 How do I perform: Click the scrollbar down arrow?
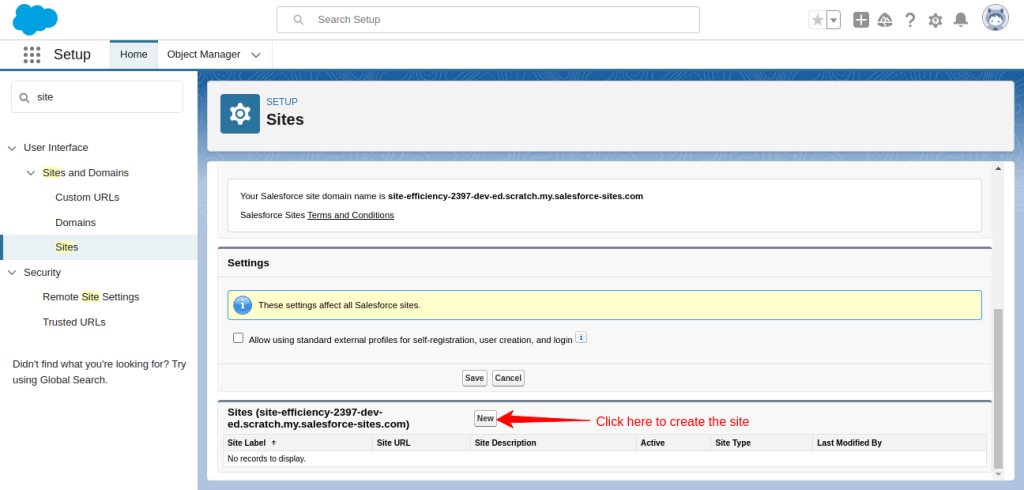coord(998,474)
